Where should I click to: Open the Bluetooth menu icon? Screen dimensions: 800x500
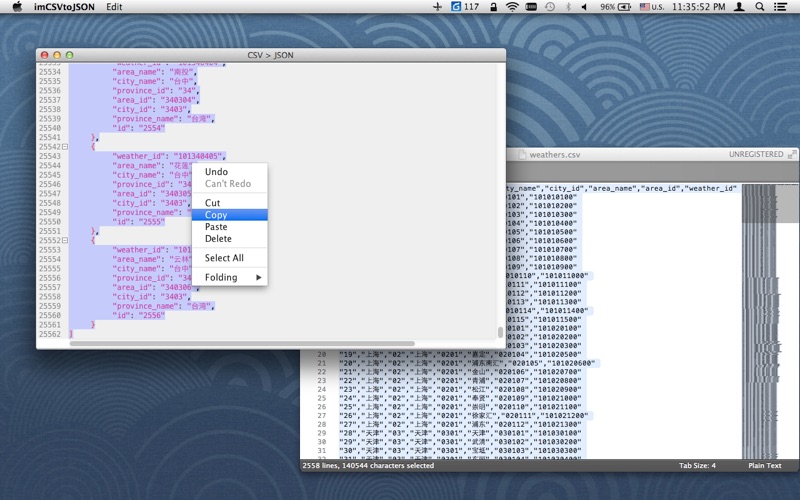click(568, 7)
